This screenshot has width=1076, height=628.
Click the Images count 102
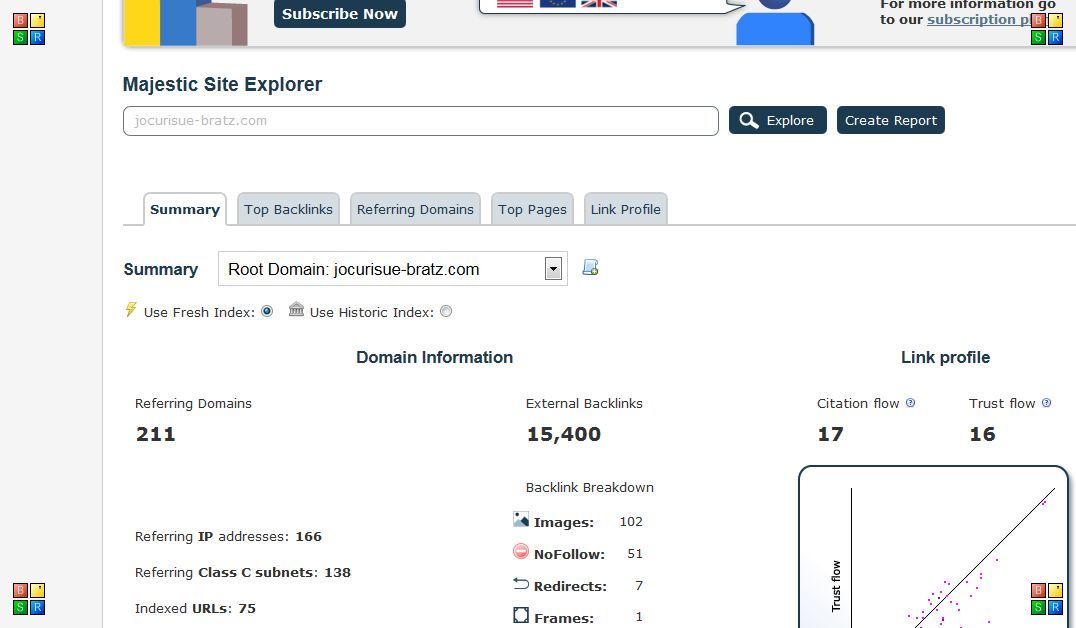point(631,522)
